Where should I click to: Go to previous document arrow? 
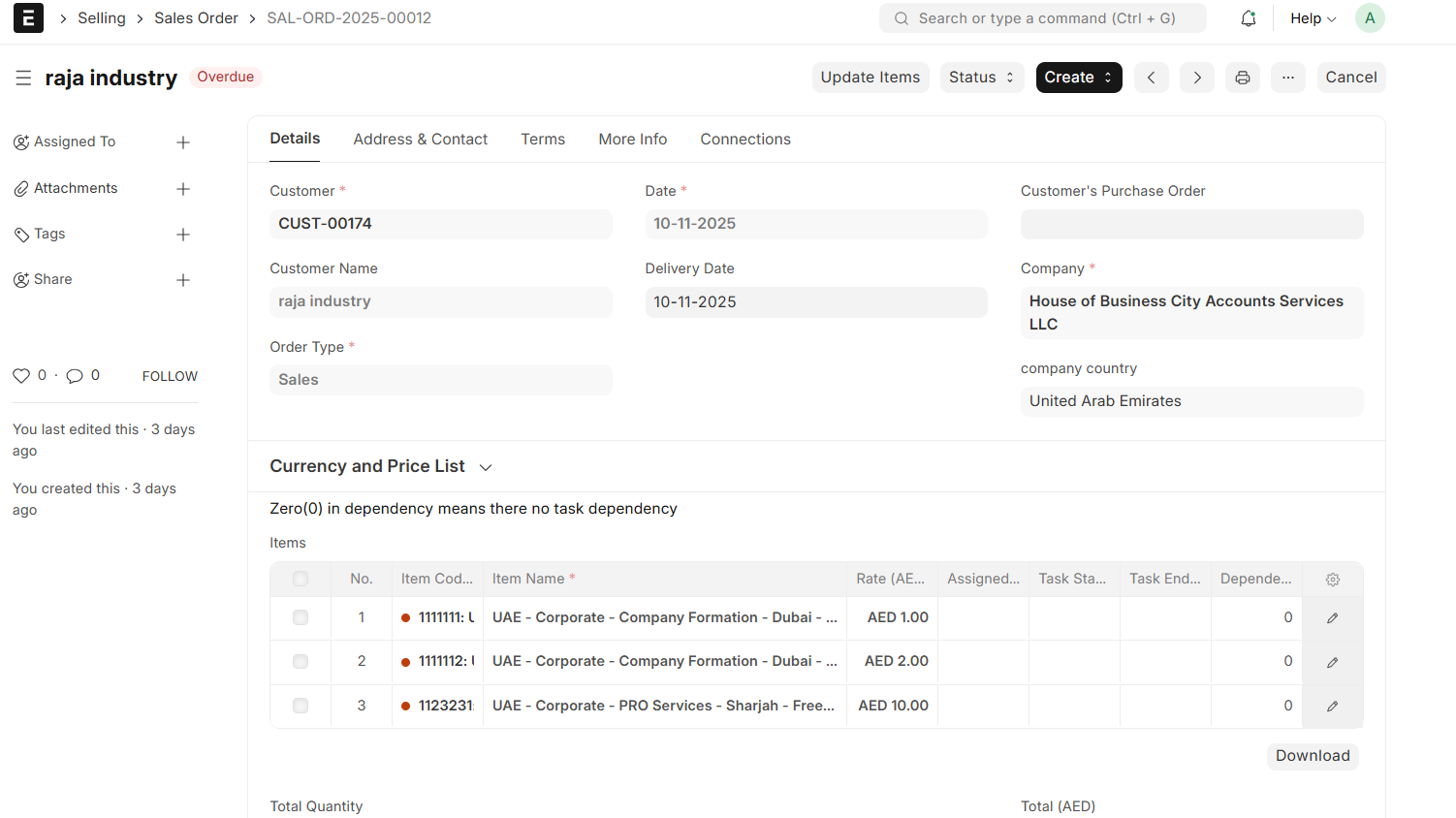(x=1151, y=78)
